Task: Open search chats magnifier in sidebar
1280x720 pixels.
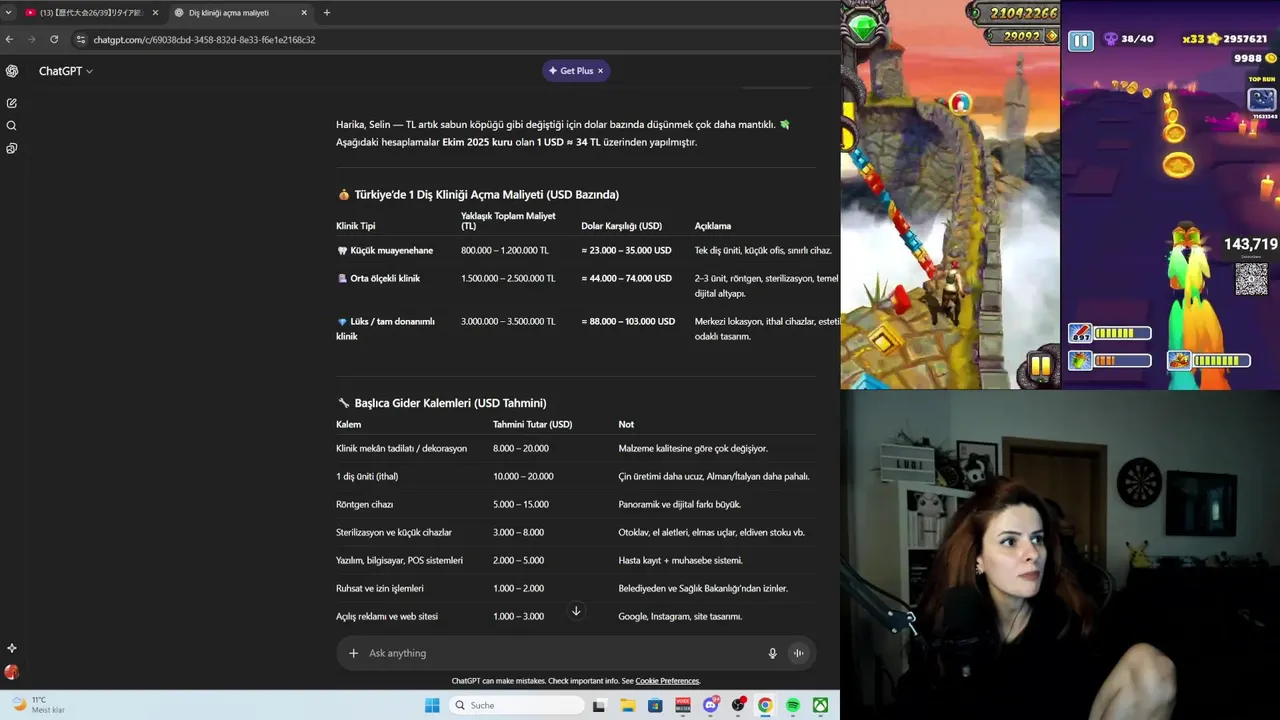Action: coord(12,126)
